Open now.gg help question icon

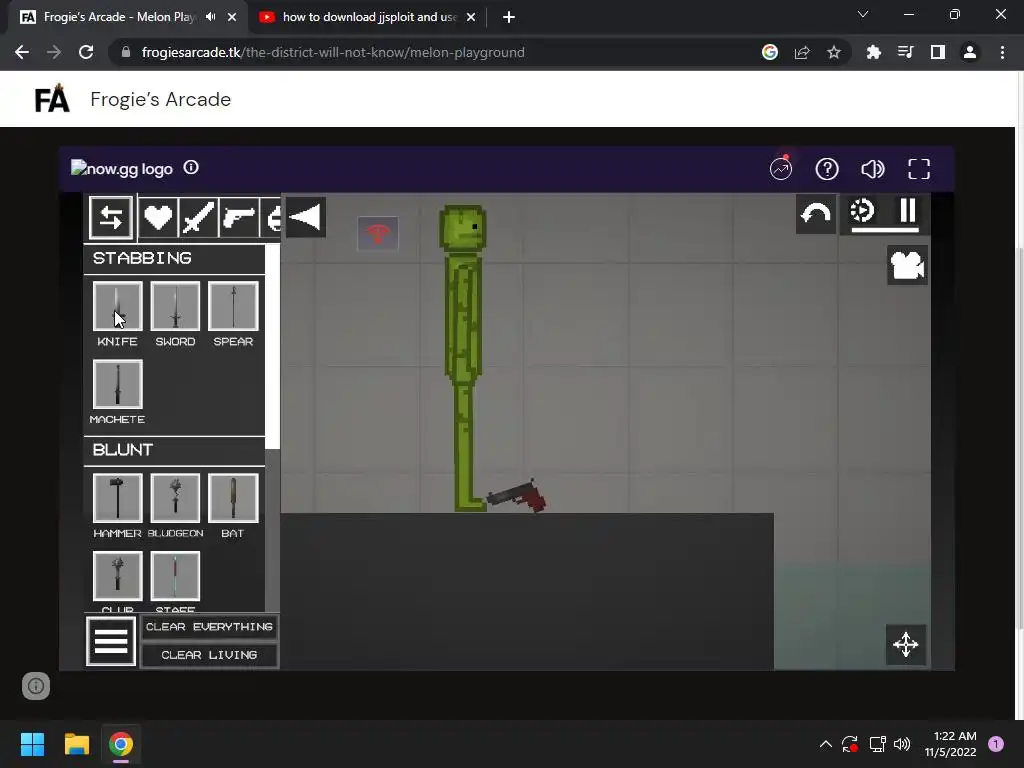[x=827, y=169]
